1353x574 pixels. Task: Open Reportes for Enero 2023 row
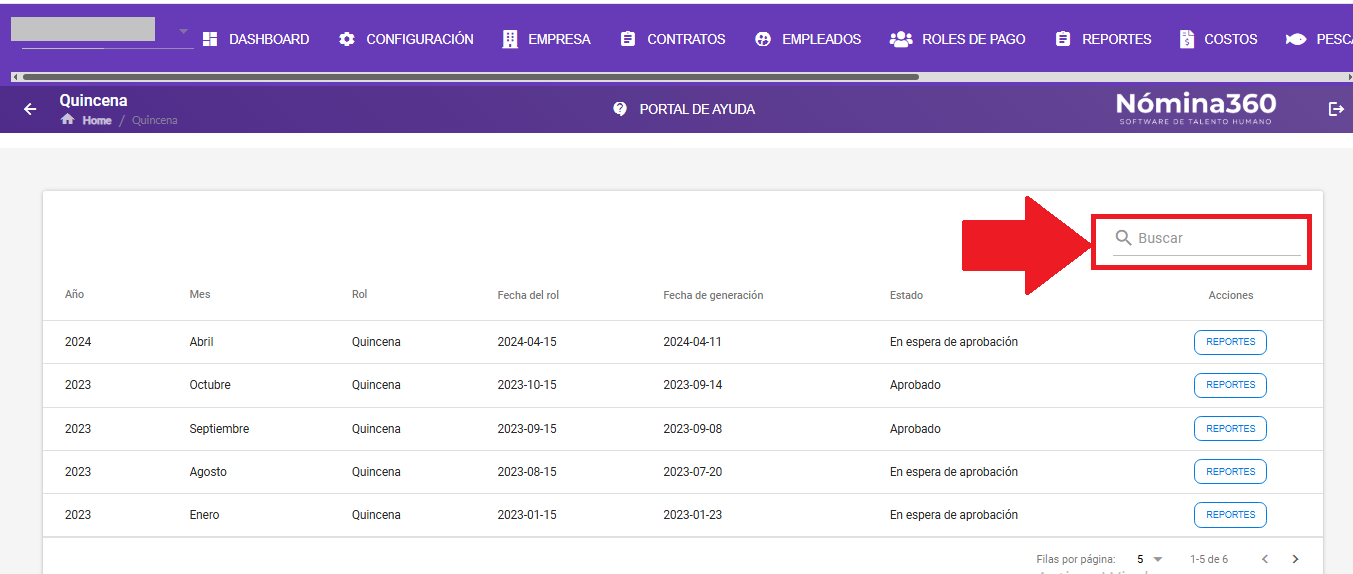coord(1230,515)
